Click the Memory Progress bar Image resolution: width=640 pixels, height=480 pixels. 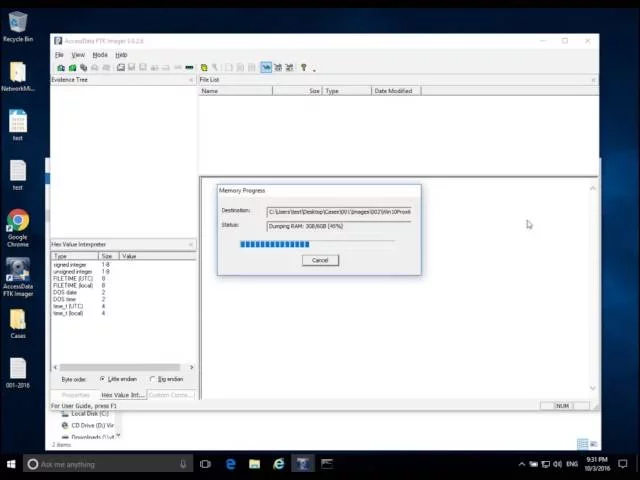pos(318,244)
